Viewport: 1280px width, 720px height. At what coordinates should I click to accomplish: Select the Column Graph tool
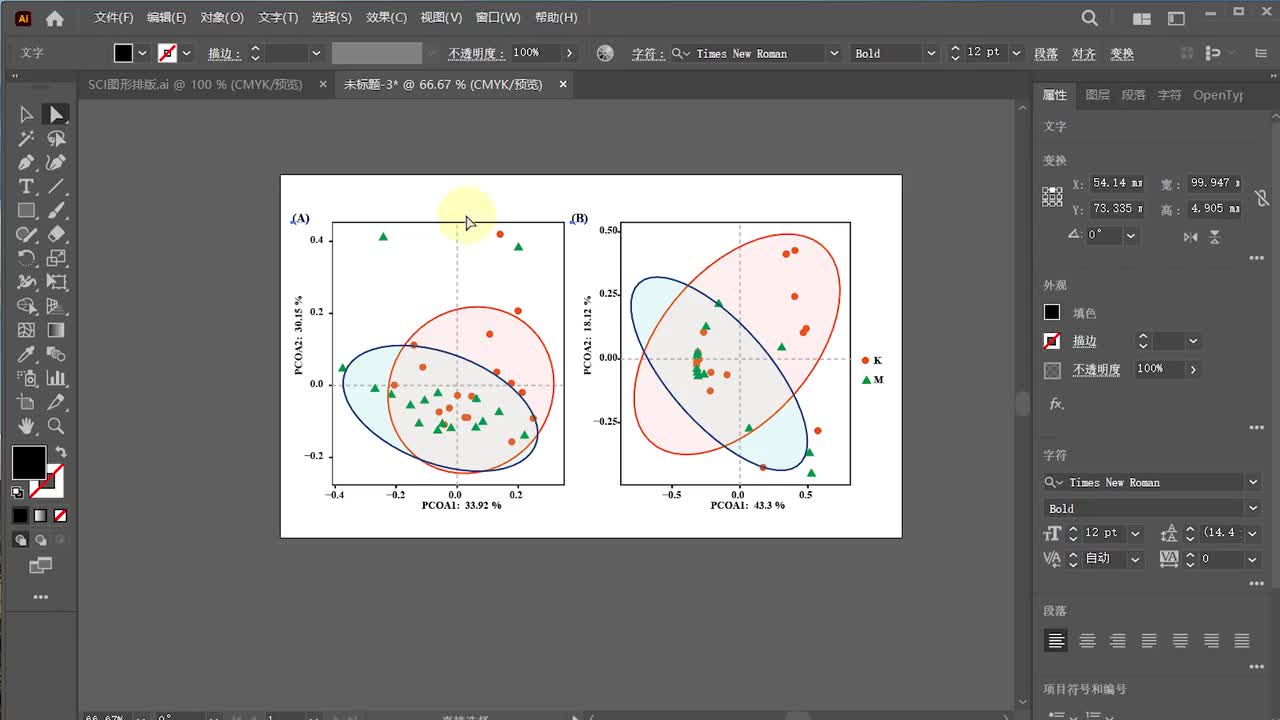(x=56, y=379)
